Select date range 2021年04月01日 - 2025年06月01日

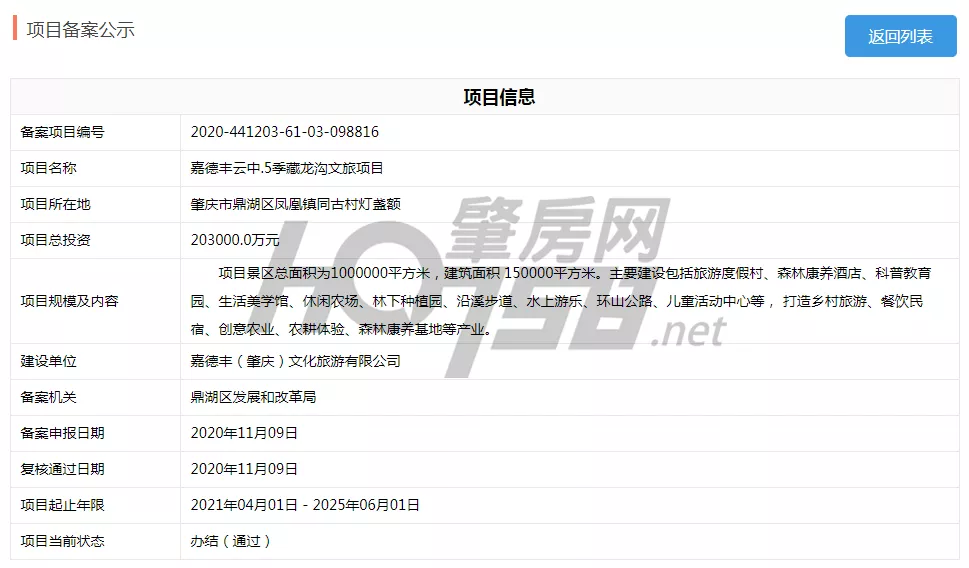[305, 505]
